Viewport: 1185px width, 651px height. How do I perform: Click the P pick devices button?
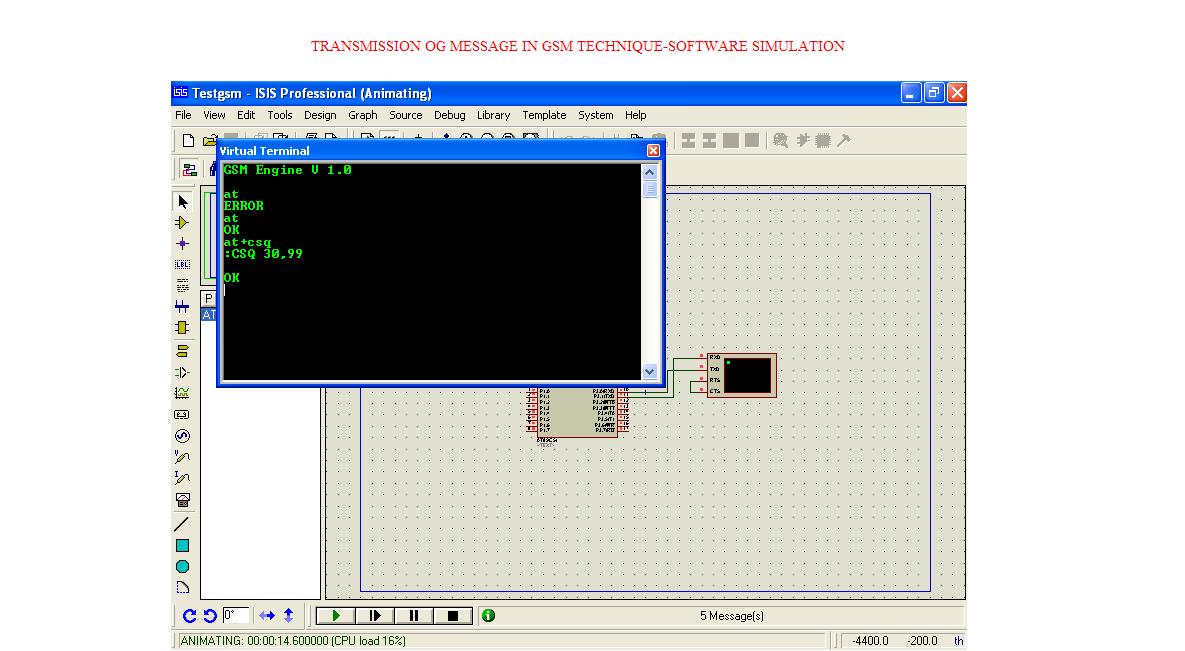209,298
